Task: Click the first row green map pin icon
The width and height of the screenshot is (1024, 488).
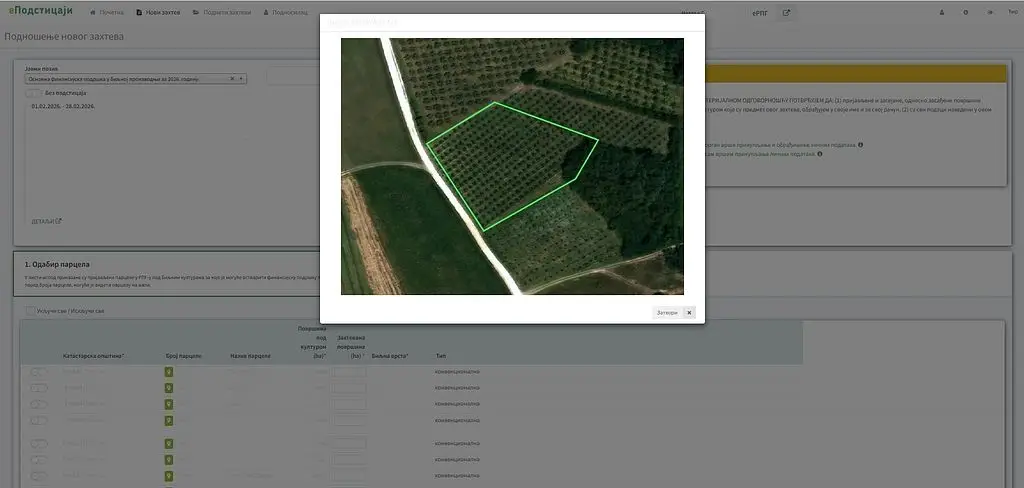Action: point(169,372)
